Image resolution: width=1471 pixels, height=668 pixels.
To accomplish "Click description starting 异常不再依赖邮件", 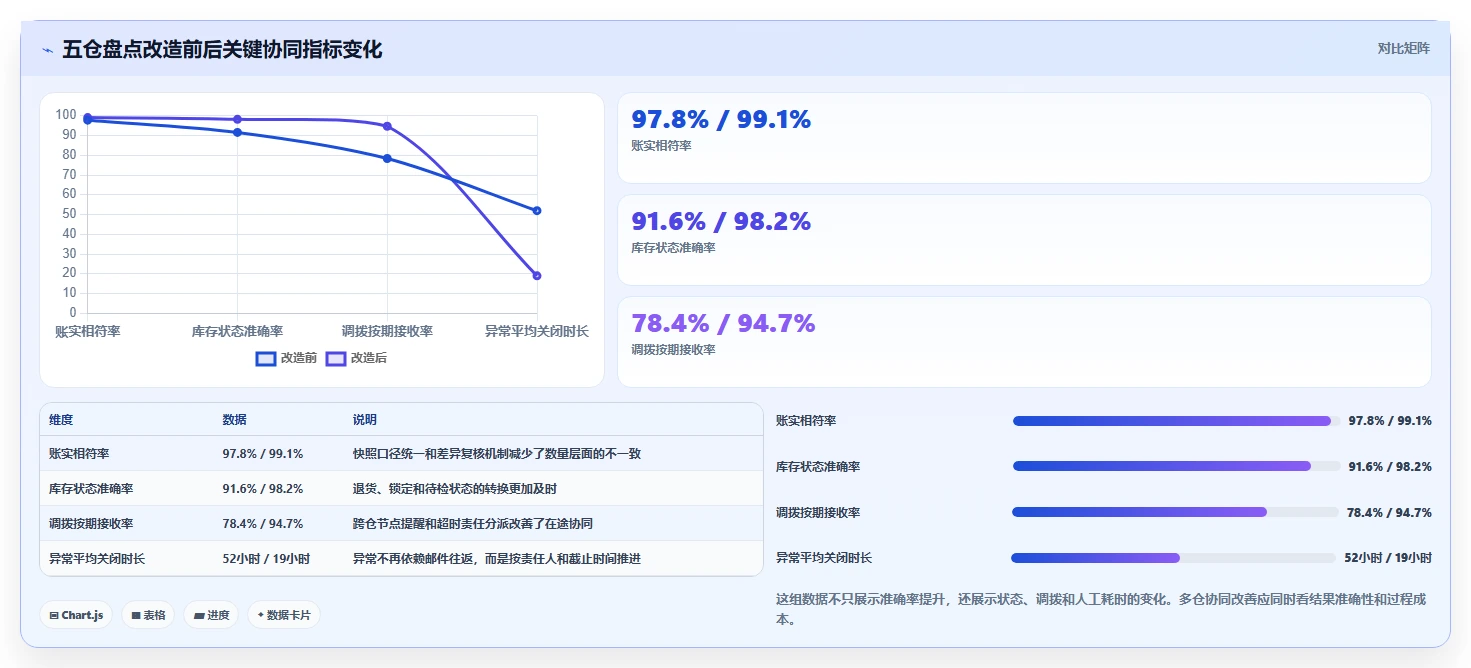I will pyautogui.click(x=497, y=559).
